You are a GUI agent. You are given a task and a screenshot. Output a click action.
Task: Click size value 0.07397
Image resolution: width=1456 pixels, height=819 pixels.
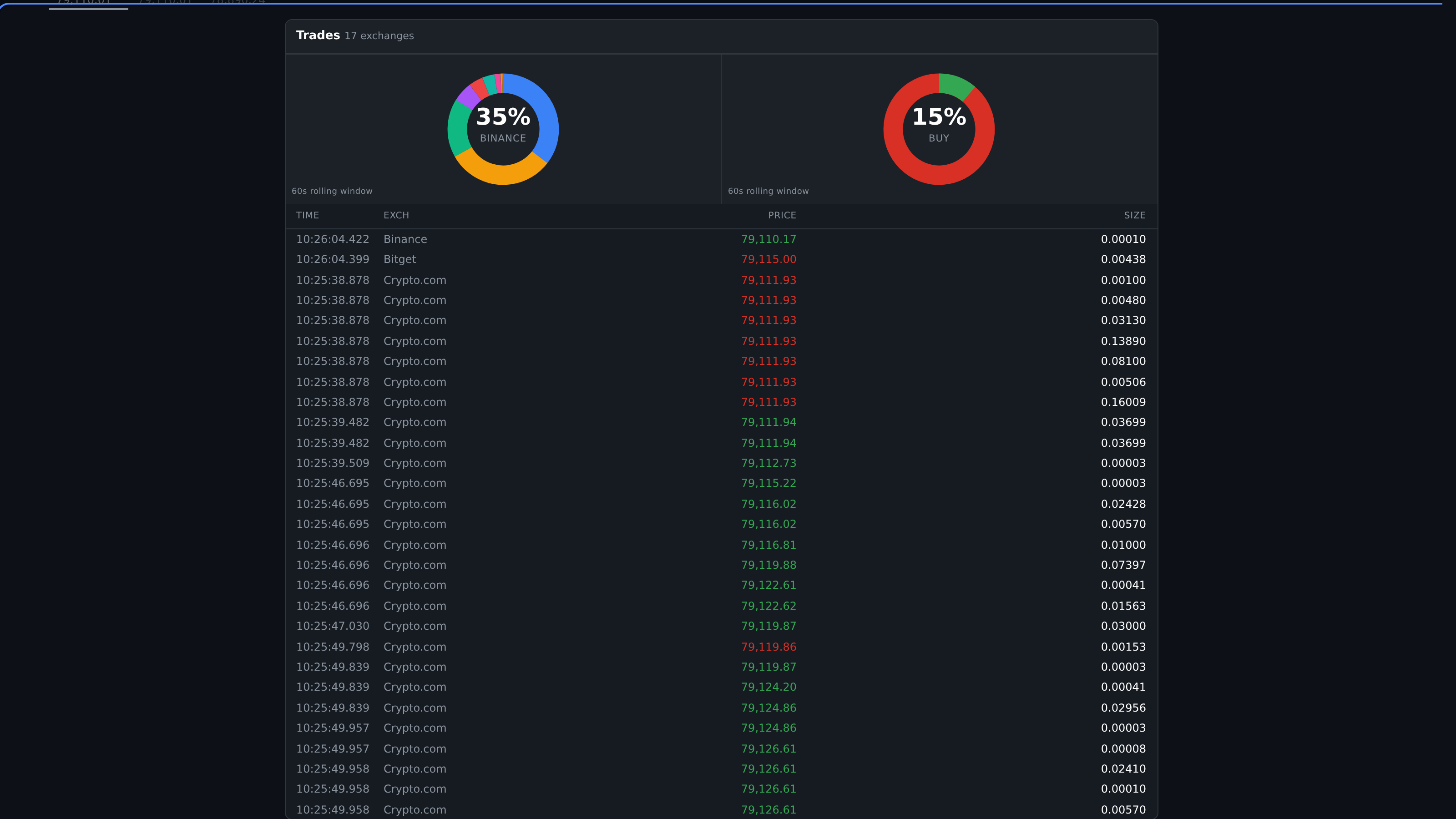[x=1123, y=565]
